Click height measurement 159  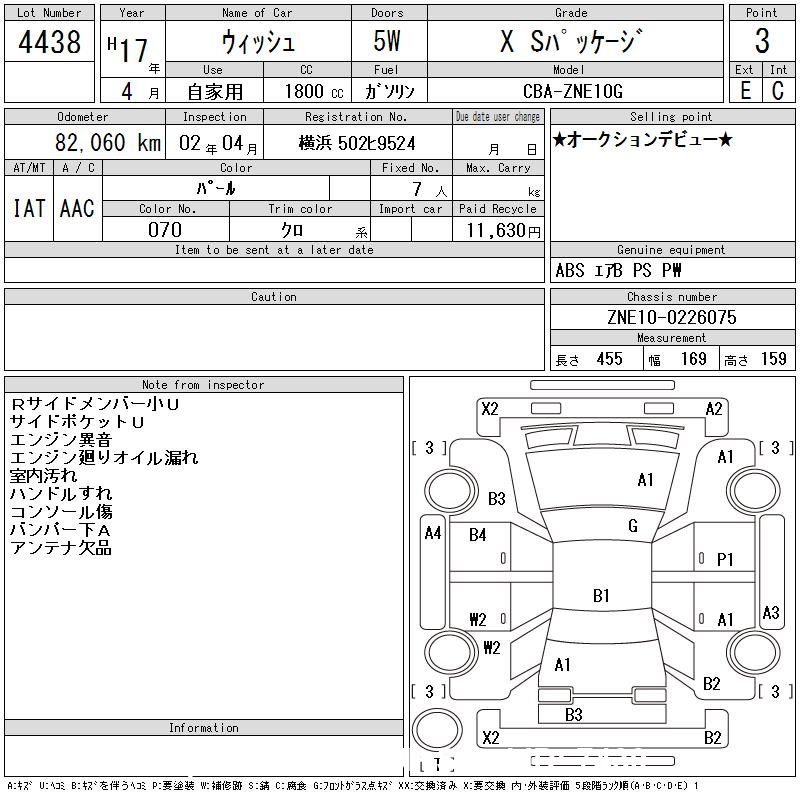[x=773, y=359]
